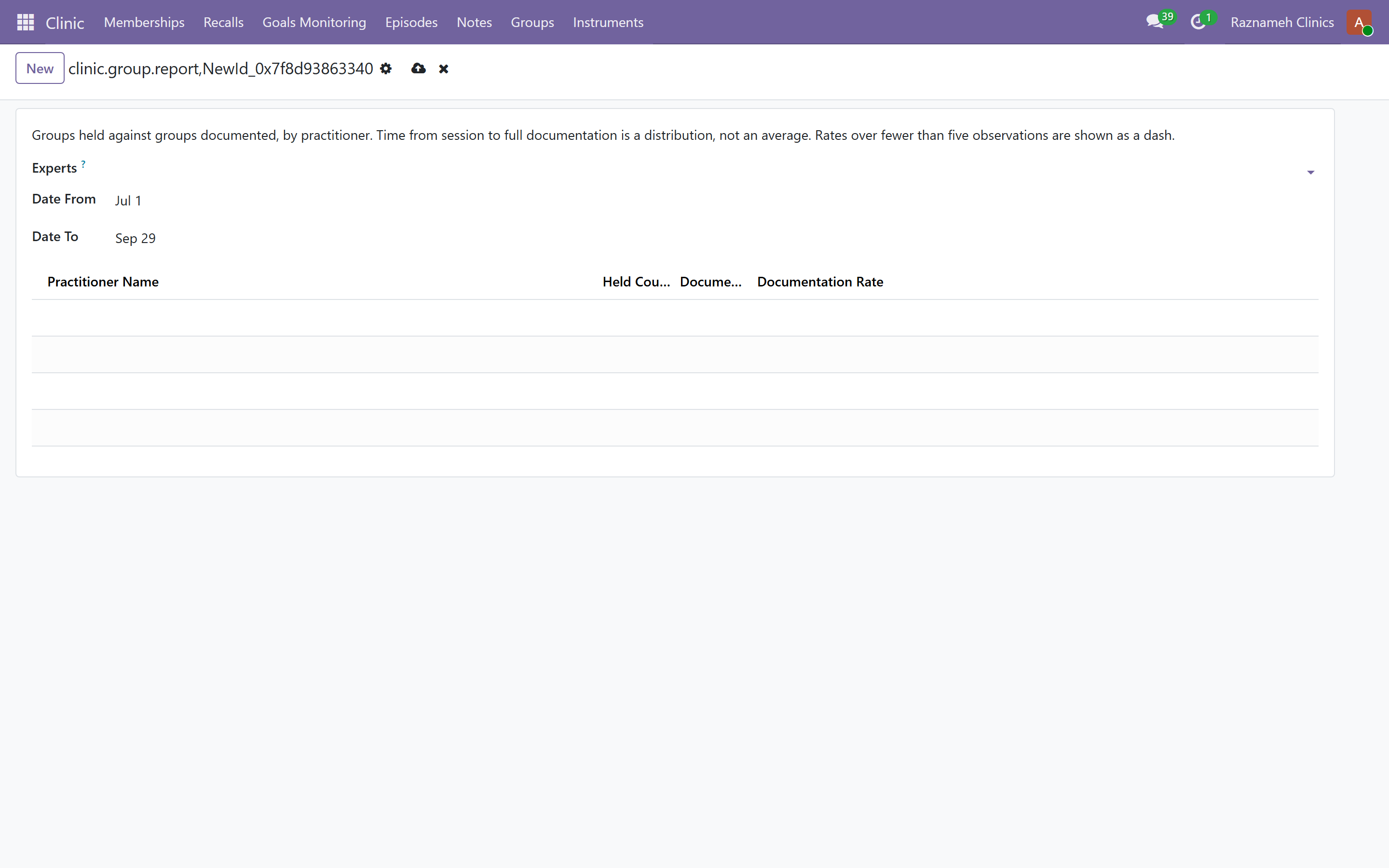Open the Recalls menu
The height and width of the screenshot is (868, 1389).
tap(223, 22)
